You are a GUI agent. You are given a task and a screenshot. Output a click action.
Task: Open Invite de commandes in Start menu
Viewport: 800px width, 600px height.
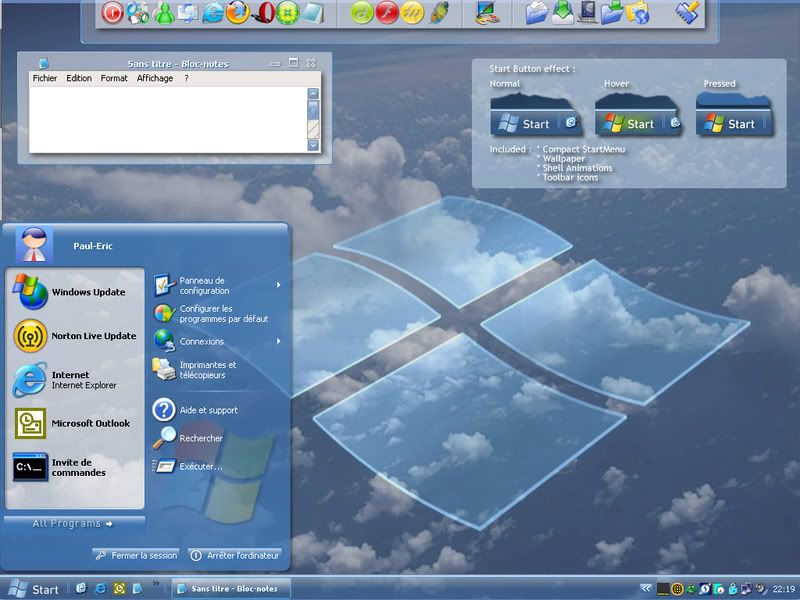pos(74,467)
